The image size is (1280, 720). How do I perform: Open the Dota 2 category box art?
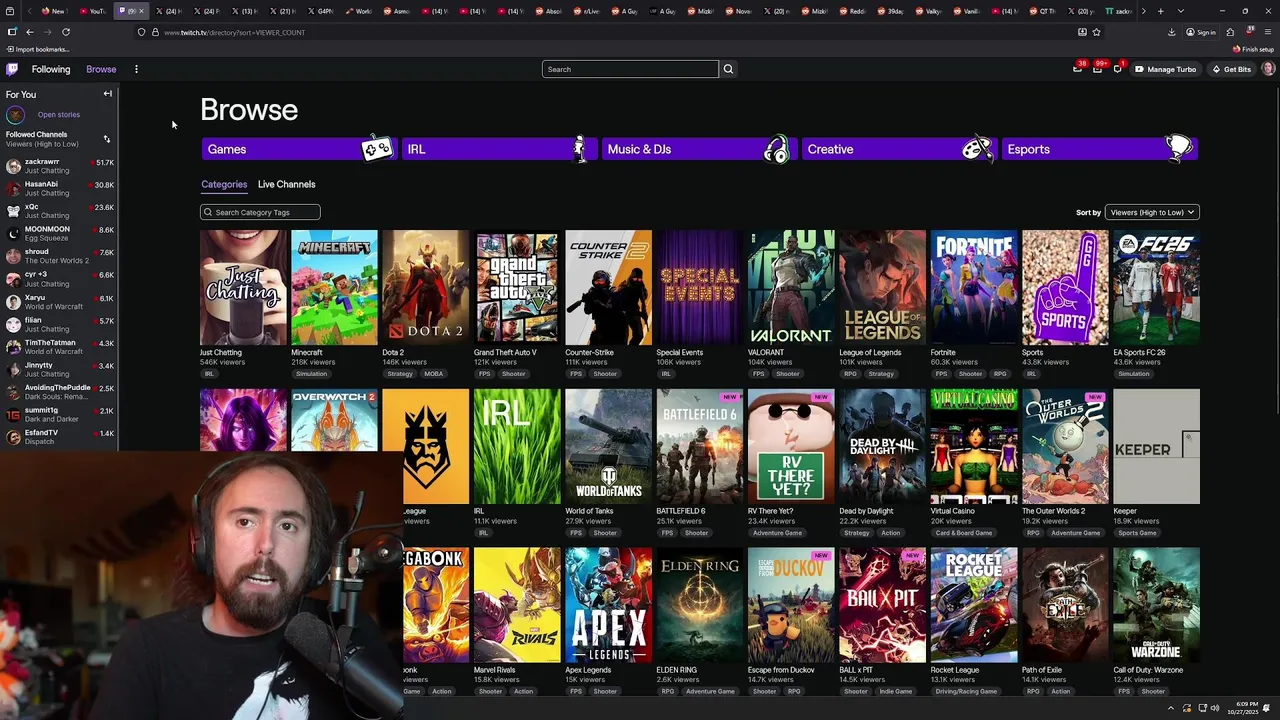point(425,287)
